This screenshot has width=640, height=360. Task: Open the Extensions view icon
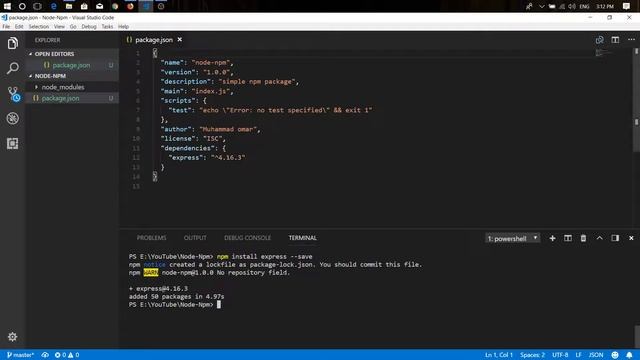13,143
